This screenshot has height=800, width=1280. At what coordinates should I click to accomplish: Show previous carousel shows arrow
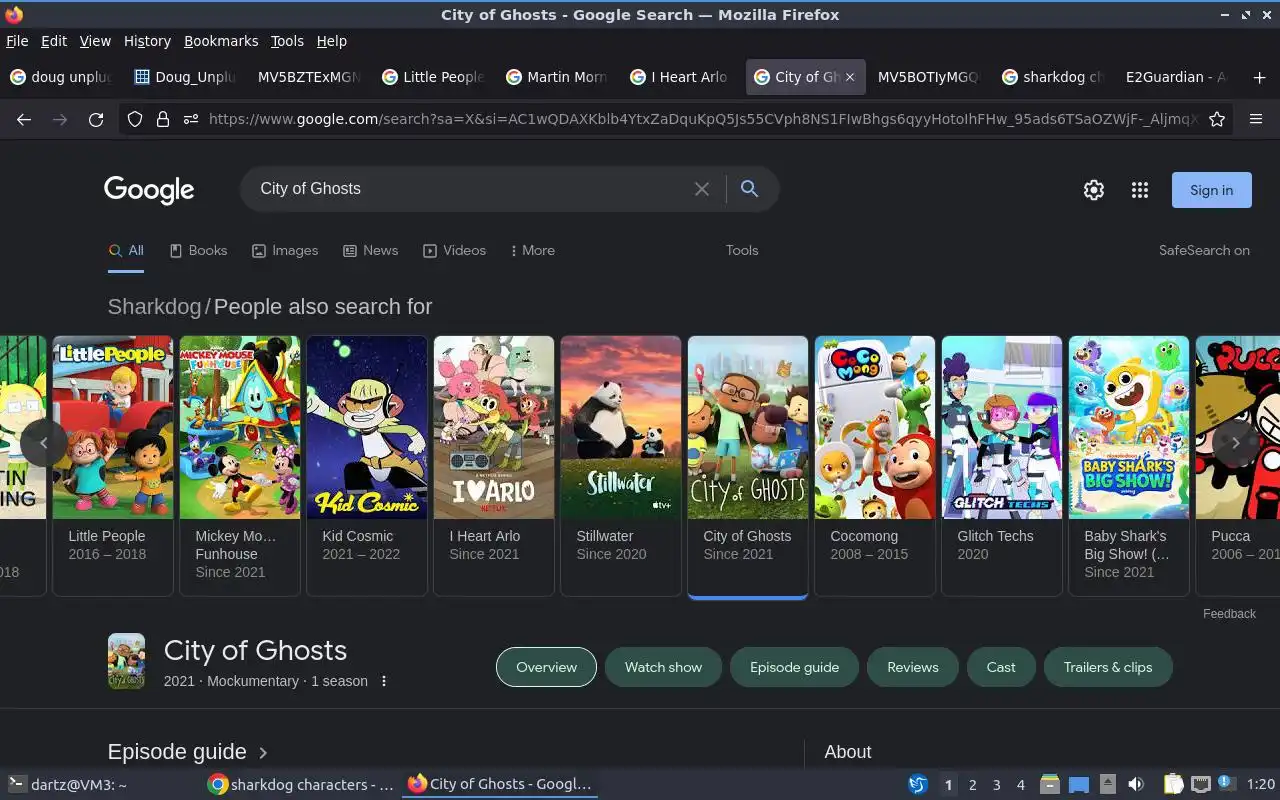(43, 442)
